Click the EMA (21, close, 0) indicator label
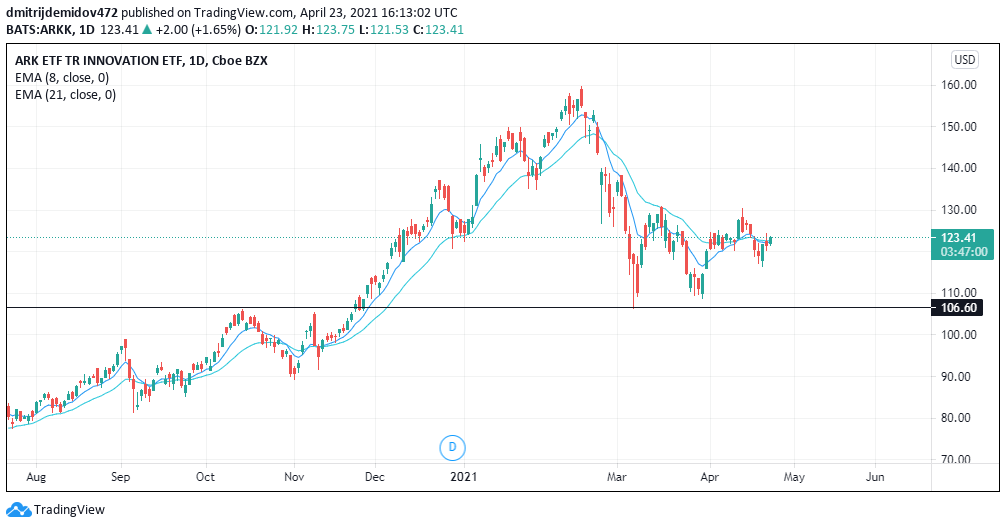The width and height of the screenshot is (1006, 528). coord(65,95)
